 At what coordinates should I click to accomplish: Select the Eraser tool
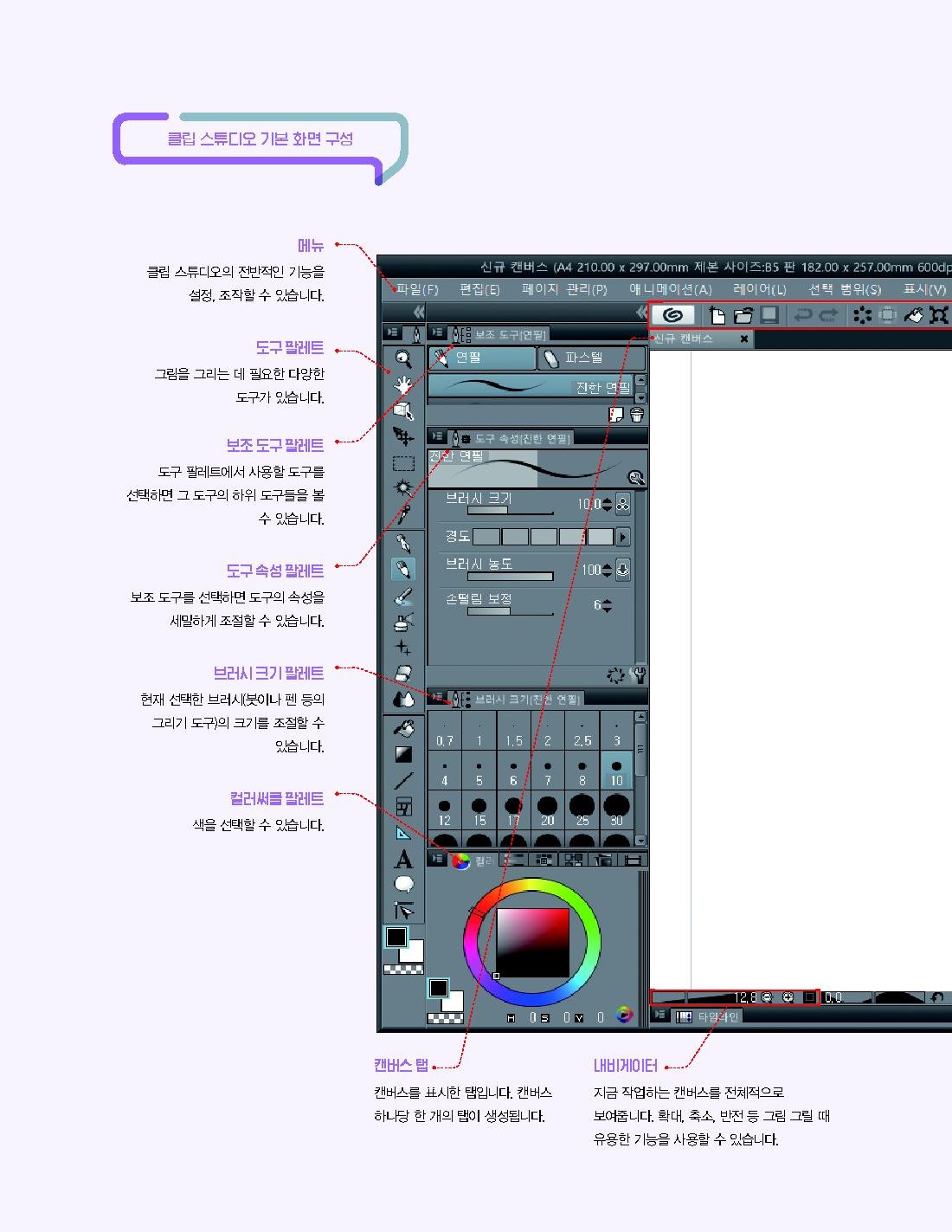403,673
